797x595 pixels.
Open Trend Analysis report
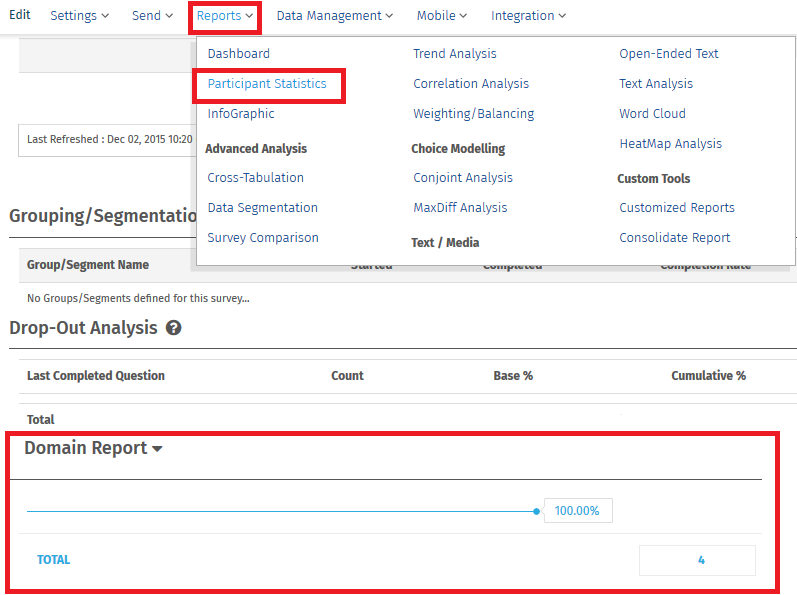(x=454, y=53)
